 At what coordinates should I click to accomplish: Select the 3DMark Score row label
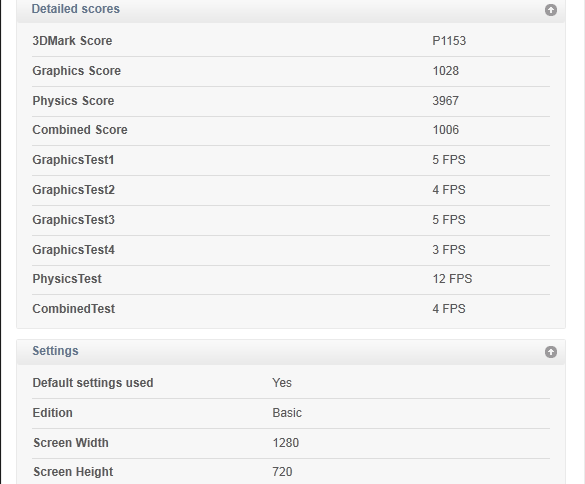[x=72, y=41]
